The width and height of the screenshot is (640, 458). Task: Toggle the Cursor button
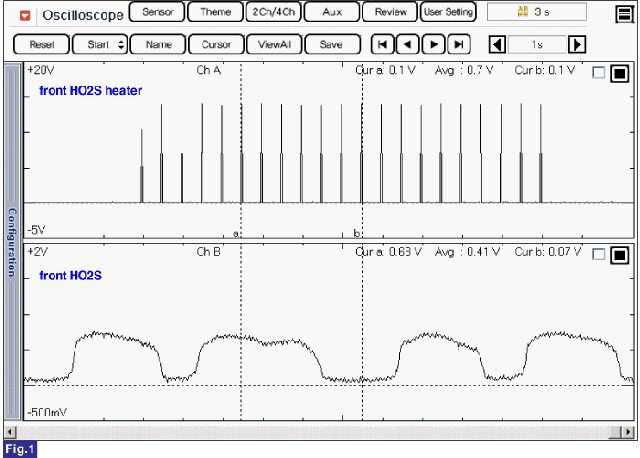[x=216, y=44]
